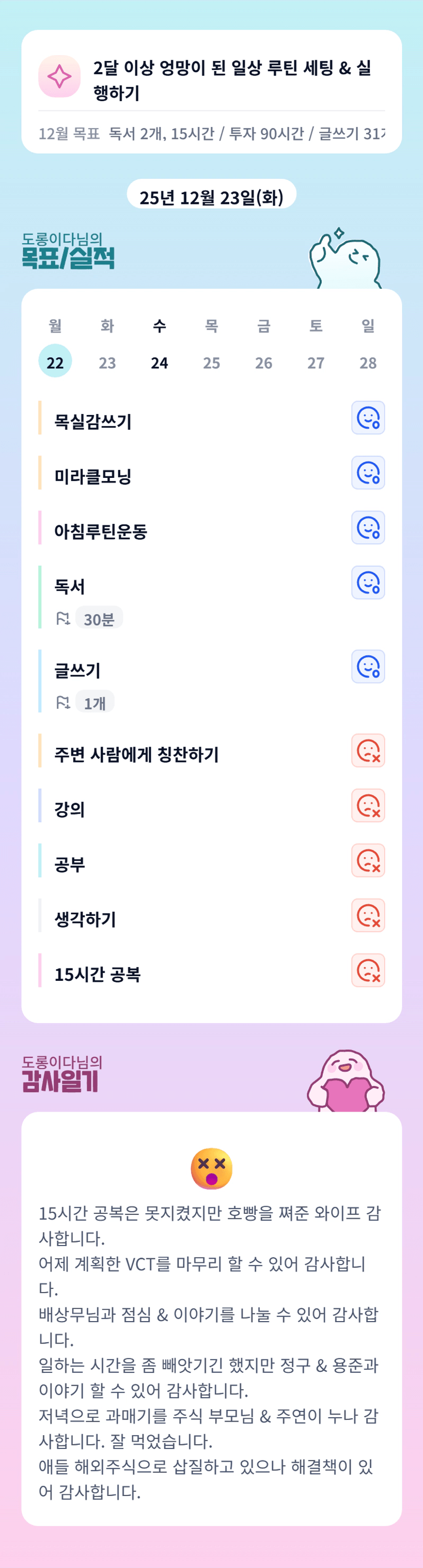This screenshot has width=423, height=1568.
Task: Click the 주변 사람에게 칭찬하기 sad face icon
Action: pos(368,750)
